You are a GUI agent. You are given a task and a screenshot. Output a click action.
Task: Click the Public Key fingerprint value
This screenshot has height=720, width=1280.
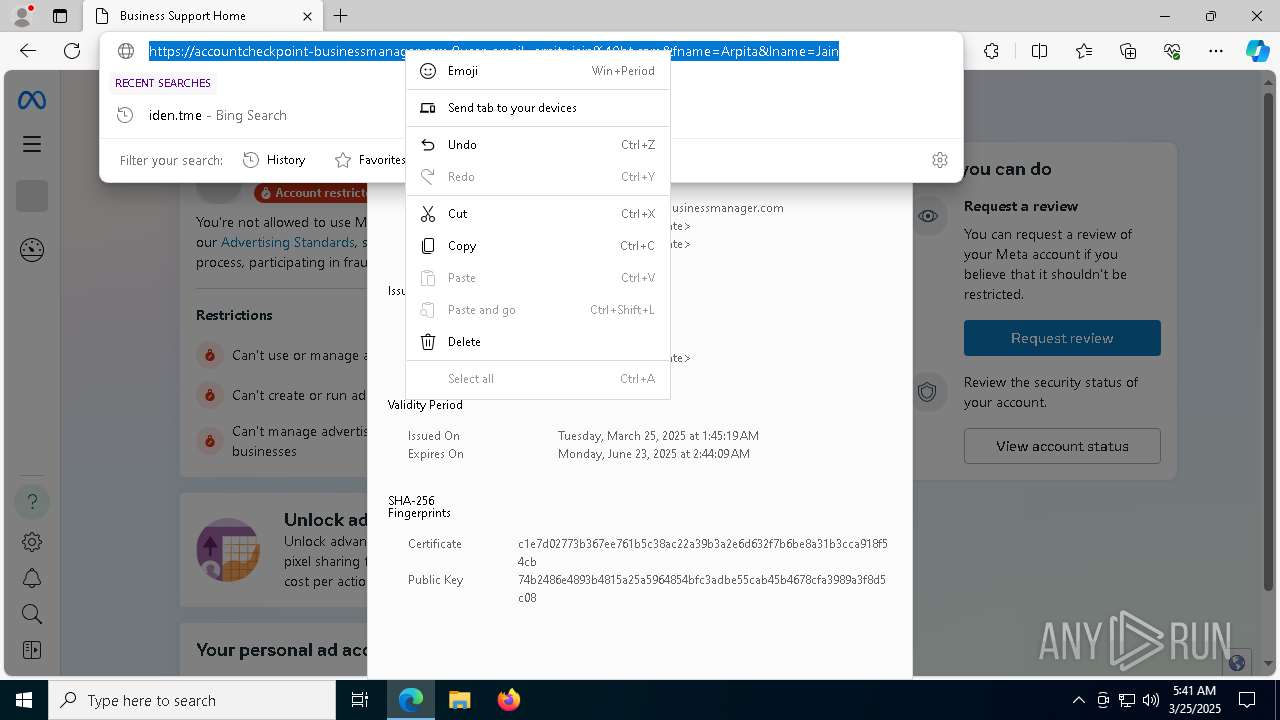pos(702,589)
